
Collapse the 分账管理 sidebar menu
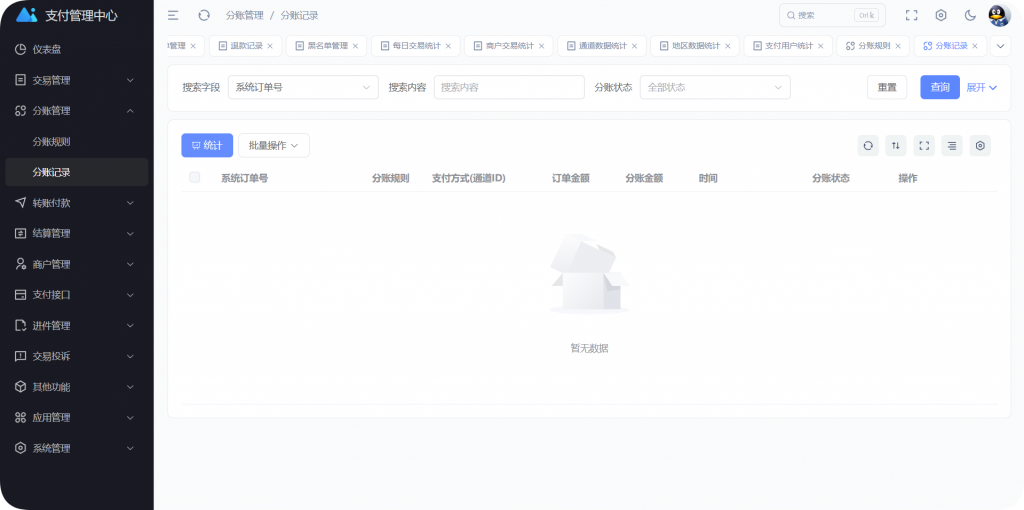coord(76,111)
